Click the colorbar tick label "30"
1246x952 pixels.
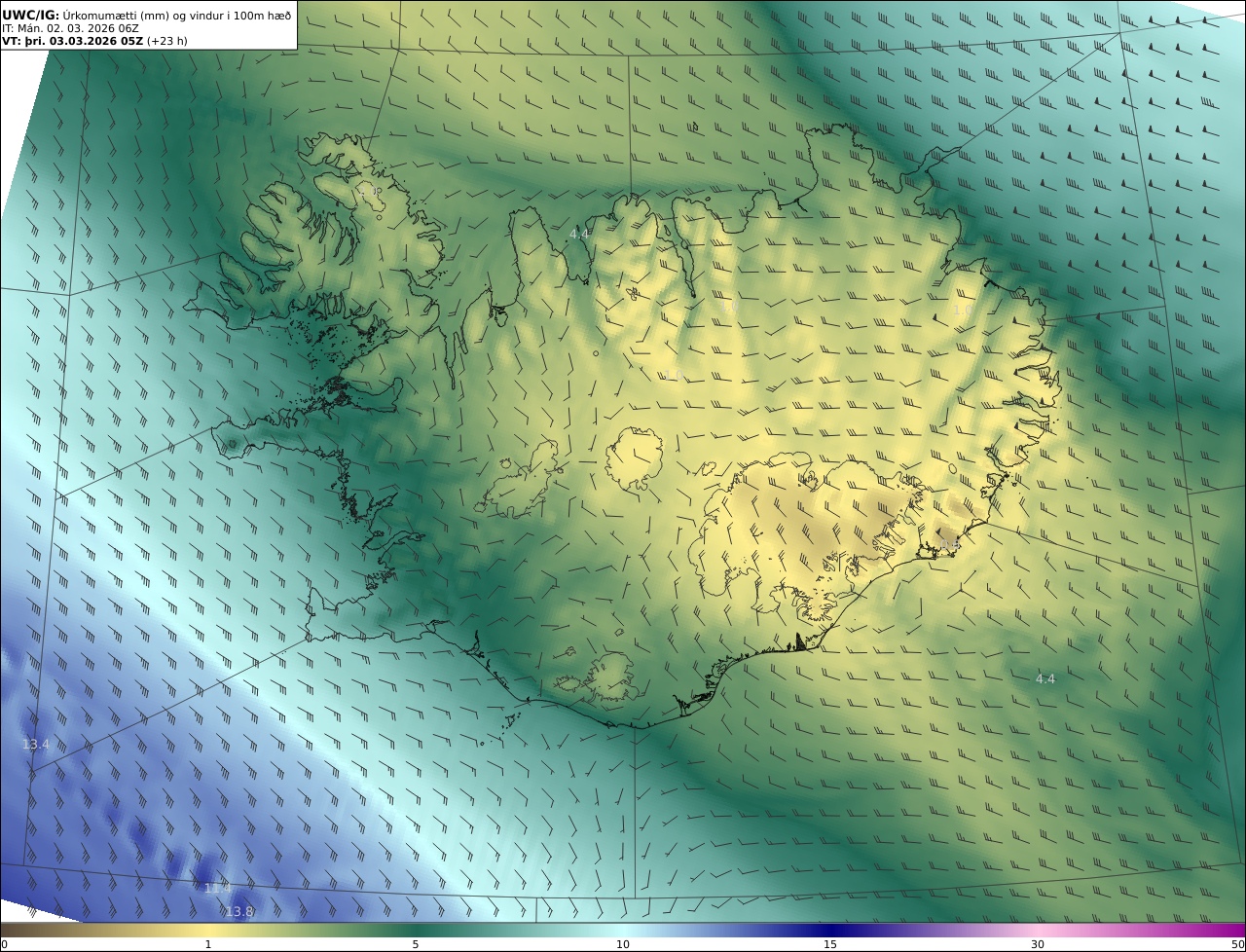tap(1038, 944)
